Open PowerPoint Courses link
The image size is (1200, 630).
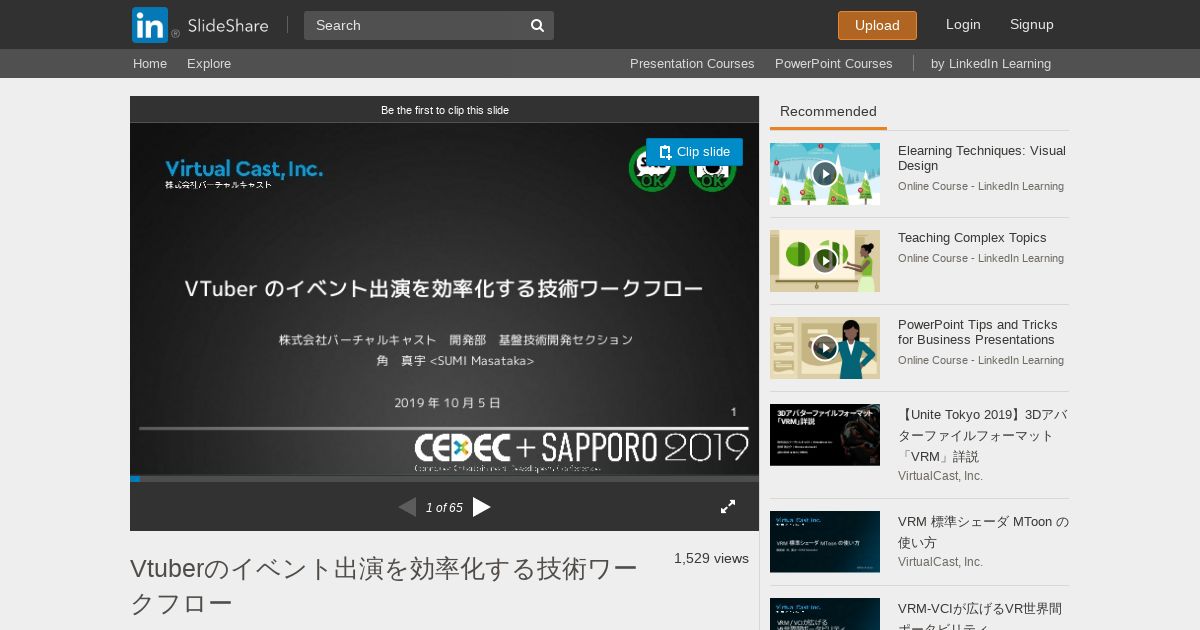click(x=834, y=63)
